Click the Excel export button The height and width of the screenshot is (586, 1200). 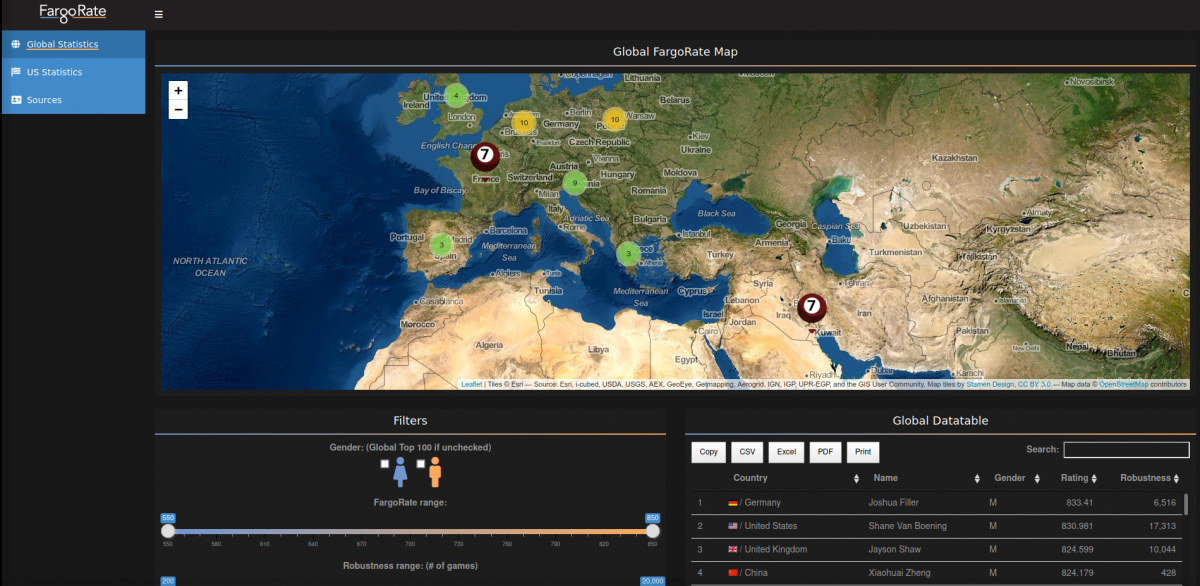coord(786,452)
